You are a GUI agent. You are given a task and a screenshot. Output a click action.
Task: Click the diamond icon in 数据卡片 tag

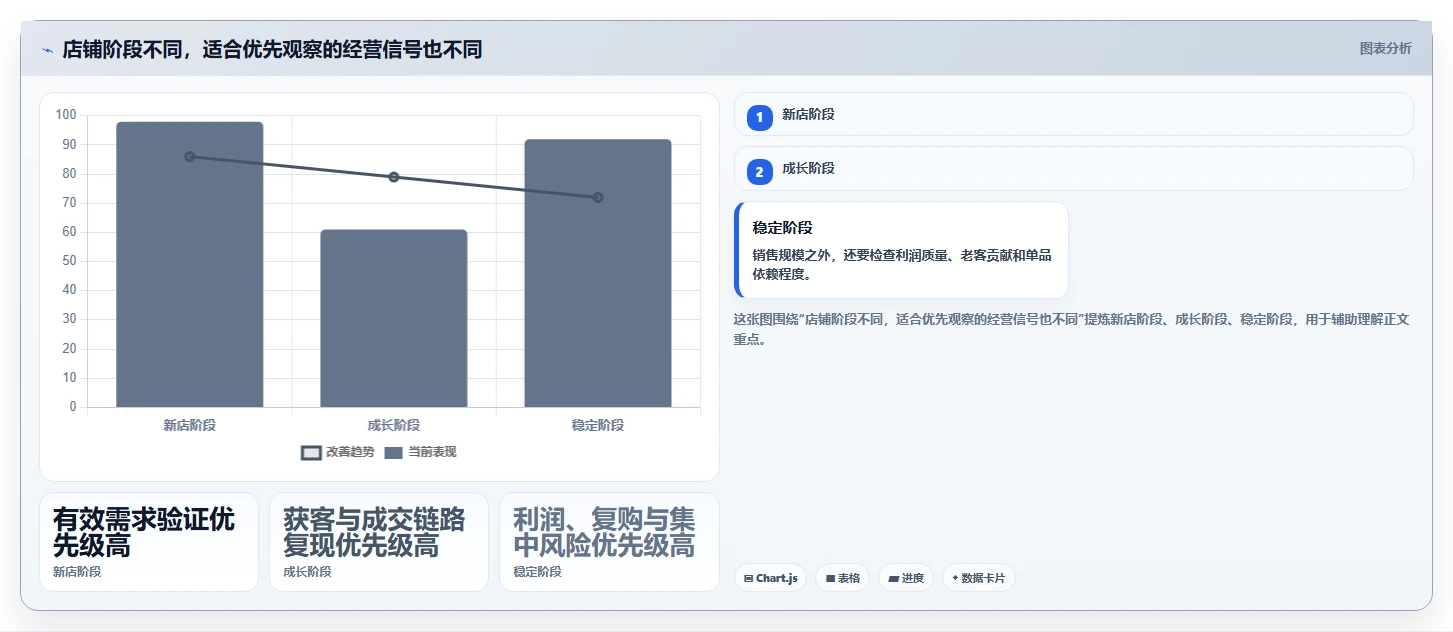955,578
